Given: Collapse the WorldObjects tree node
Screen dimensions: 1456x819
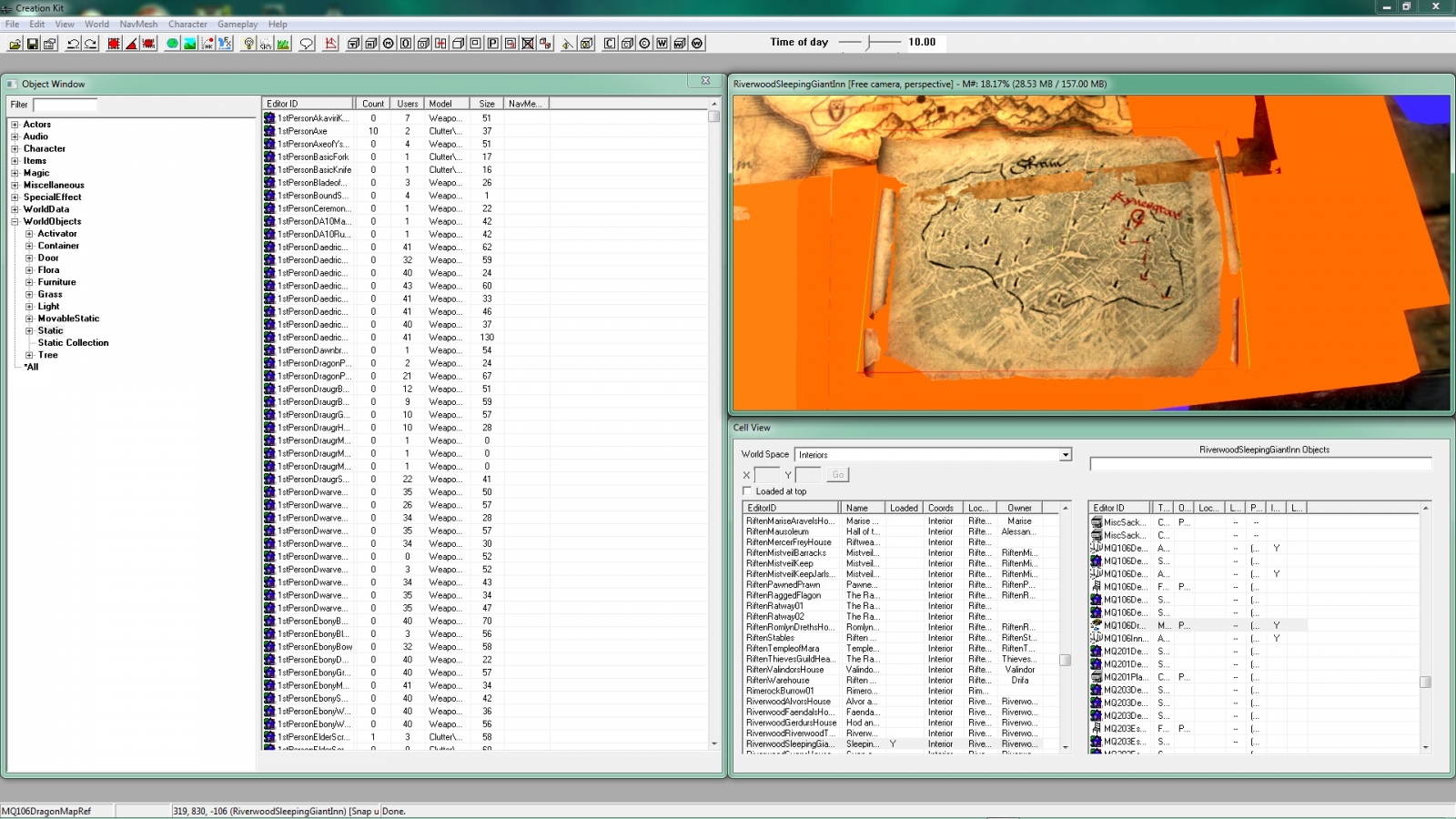Looking at the screenshot, I should point(14,221).
